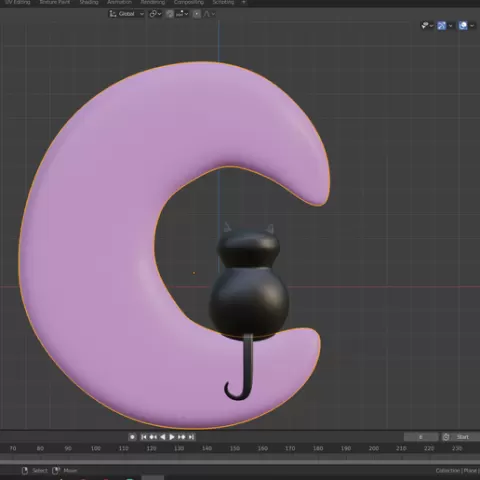The height and width of the screenshot is (480, 480).
Task: Open the Shading workspace tab
Action: point(89,2)
